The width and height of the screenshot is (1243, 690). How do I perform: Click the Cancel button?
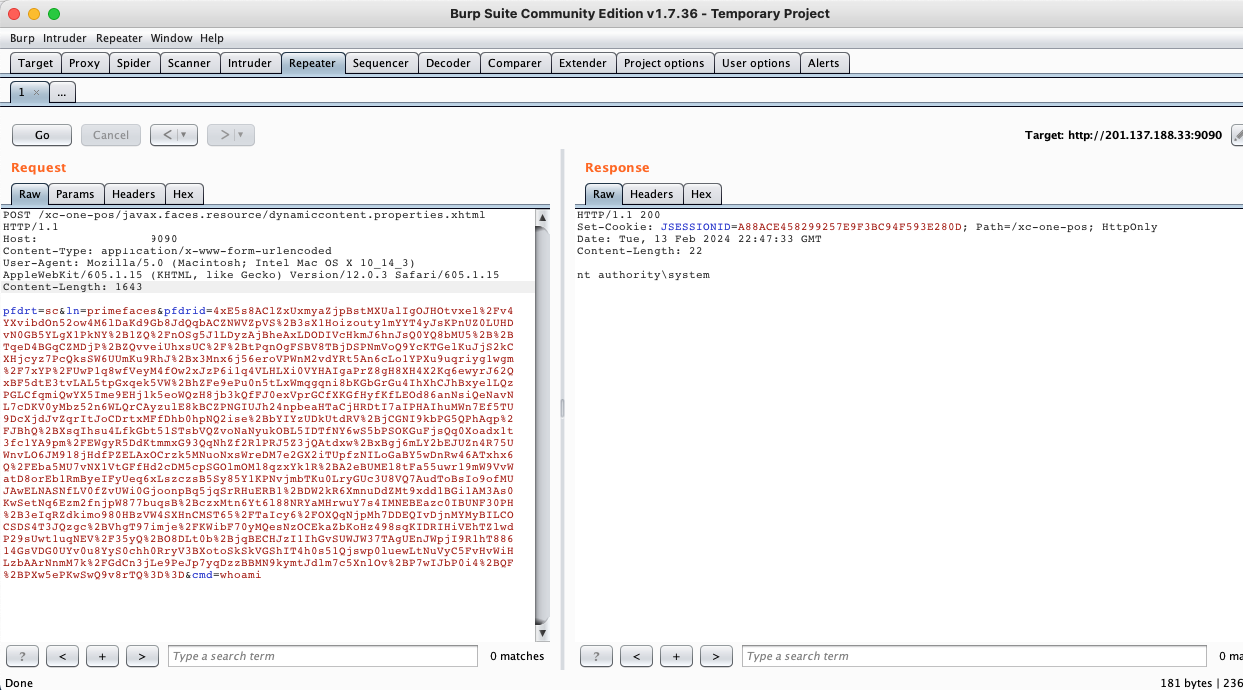pyautogui.click(x=111, y=135)
